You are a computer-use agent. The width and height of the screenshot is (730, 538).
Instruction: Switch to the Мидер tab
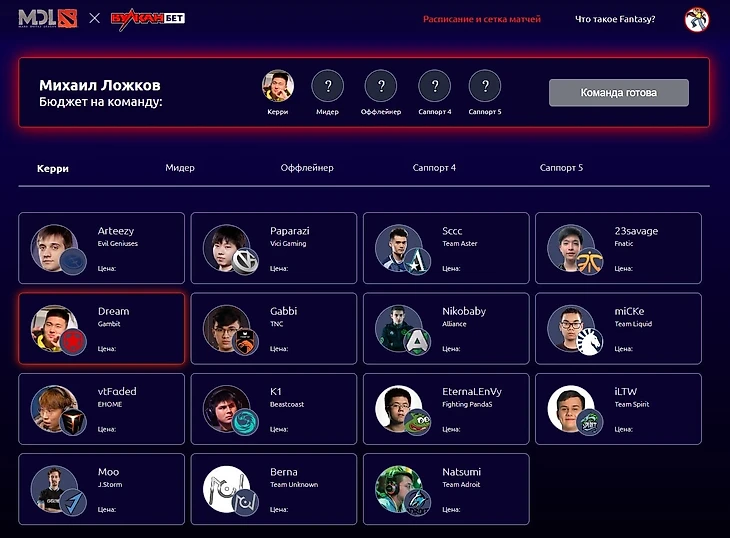(180, 168)
